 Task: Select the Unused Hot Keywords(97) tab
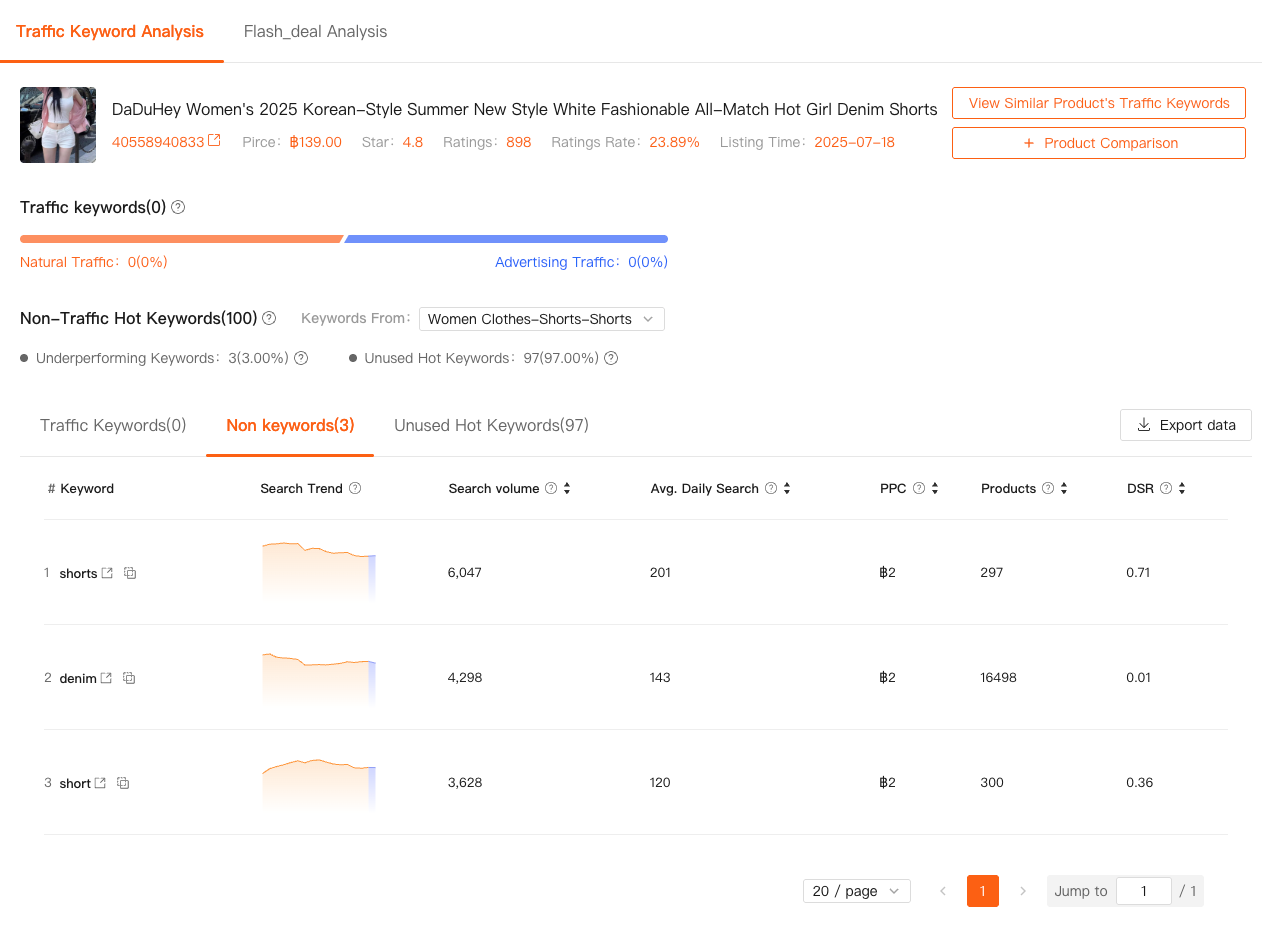pyautogui.click(x=491, y=425)
